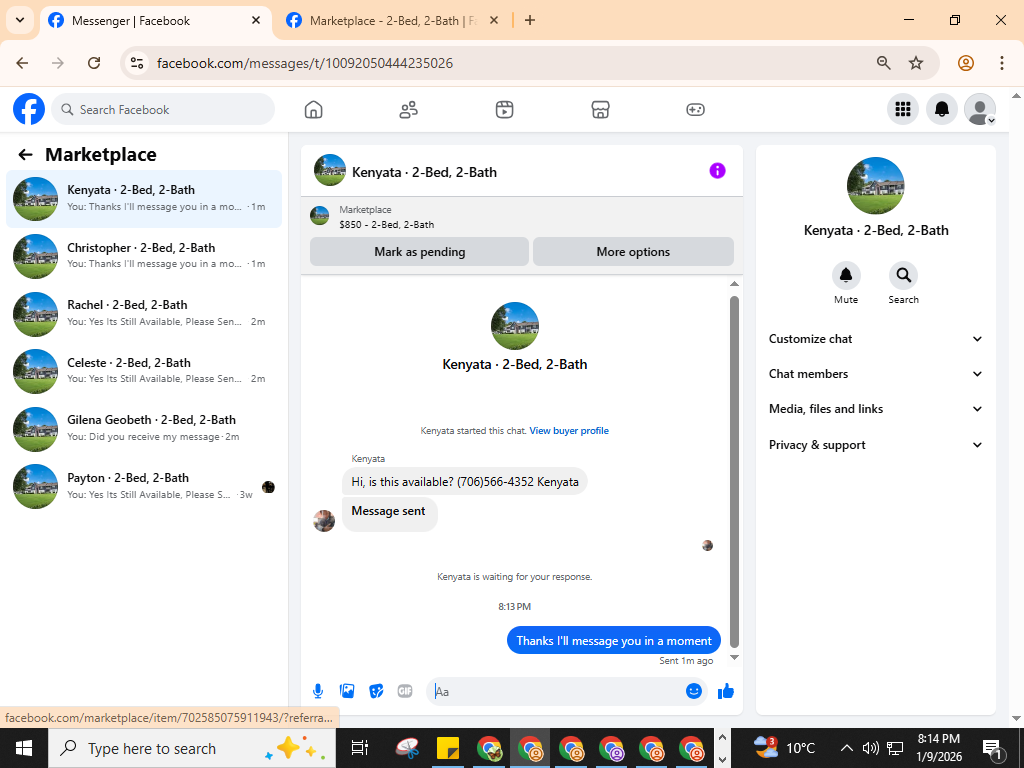The width and height of the screenshot is (1024, 768).
Task: Open Rachel conversation in chat list
Action: coord(144,313)
